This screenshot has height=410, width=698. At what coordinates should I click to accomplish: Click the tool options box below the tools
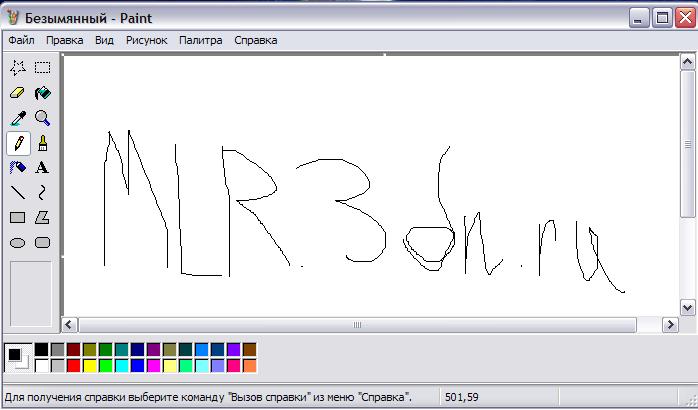(31, 294)
